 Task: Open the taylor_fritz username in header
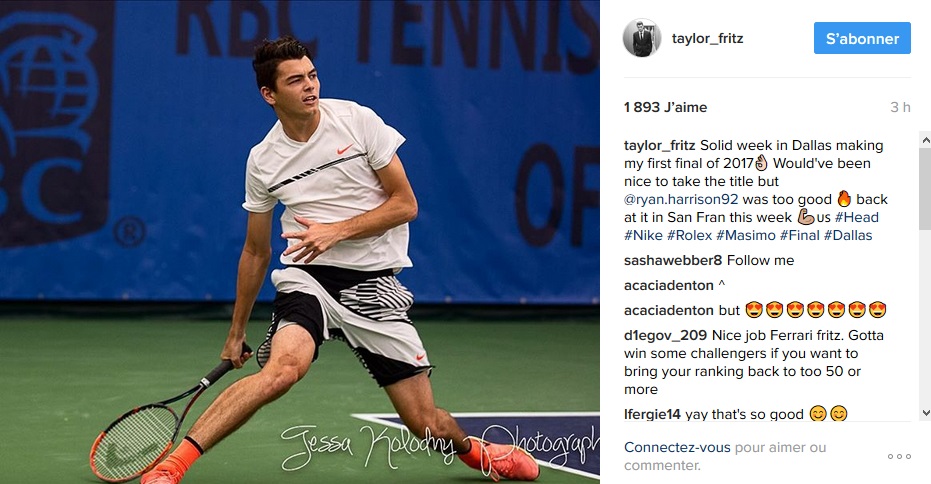click(707, 39)
